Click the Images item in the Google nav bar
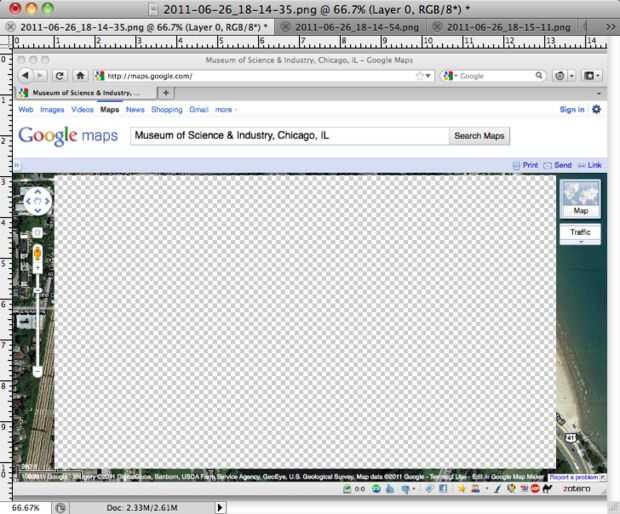This screenshot has width=620, height=514. (x=52, y=110)
